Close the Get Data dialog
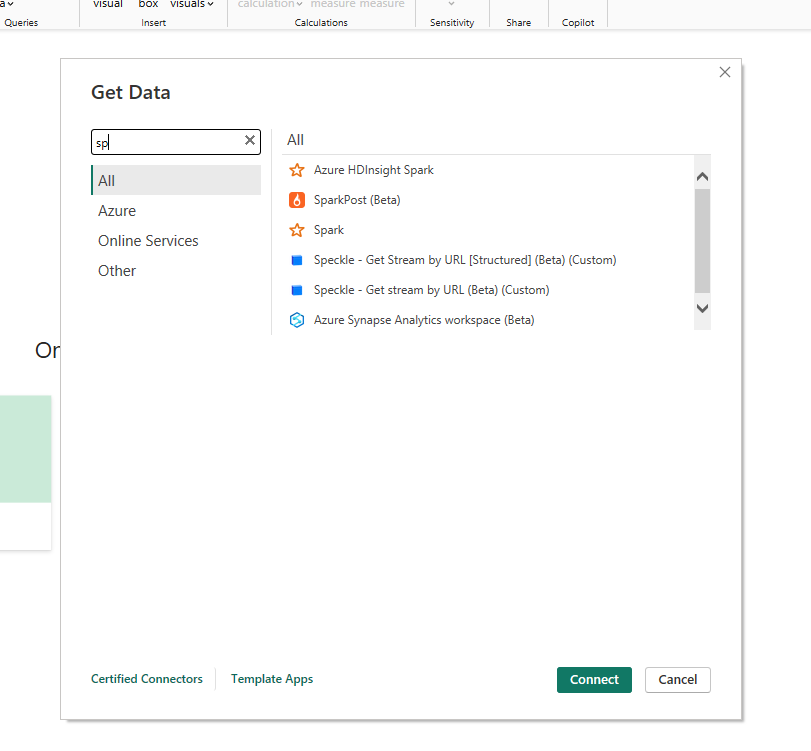The width and height of the screenshot is (811, 751). coord(725,72)
